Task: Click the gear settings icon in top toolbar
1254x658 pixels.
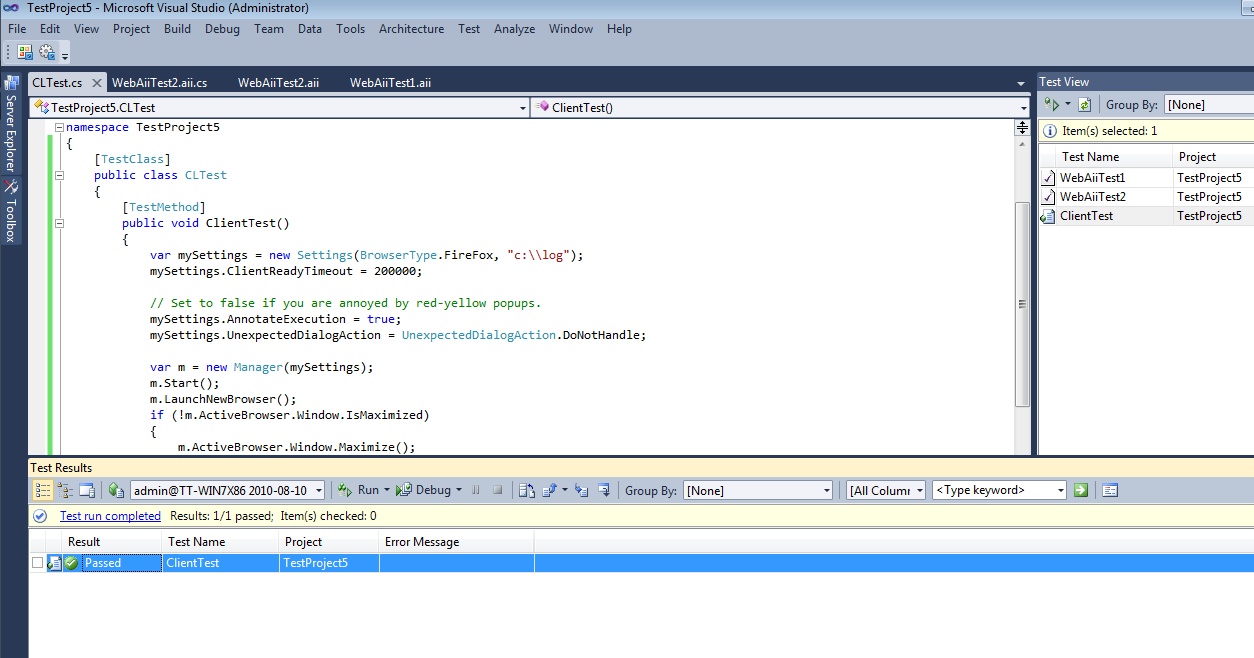Action: (x=47, y=52)
